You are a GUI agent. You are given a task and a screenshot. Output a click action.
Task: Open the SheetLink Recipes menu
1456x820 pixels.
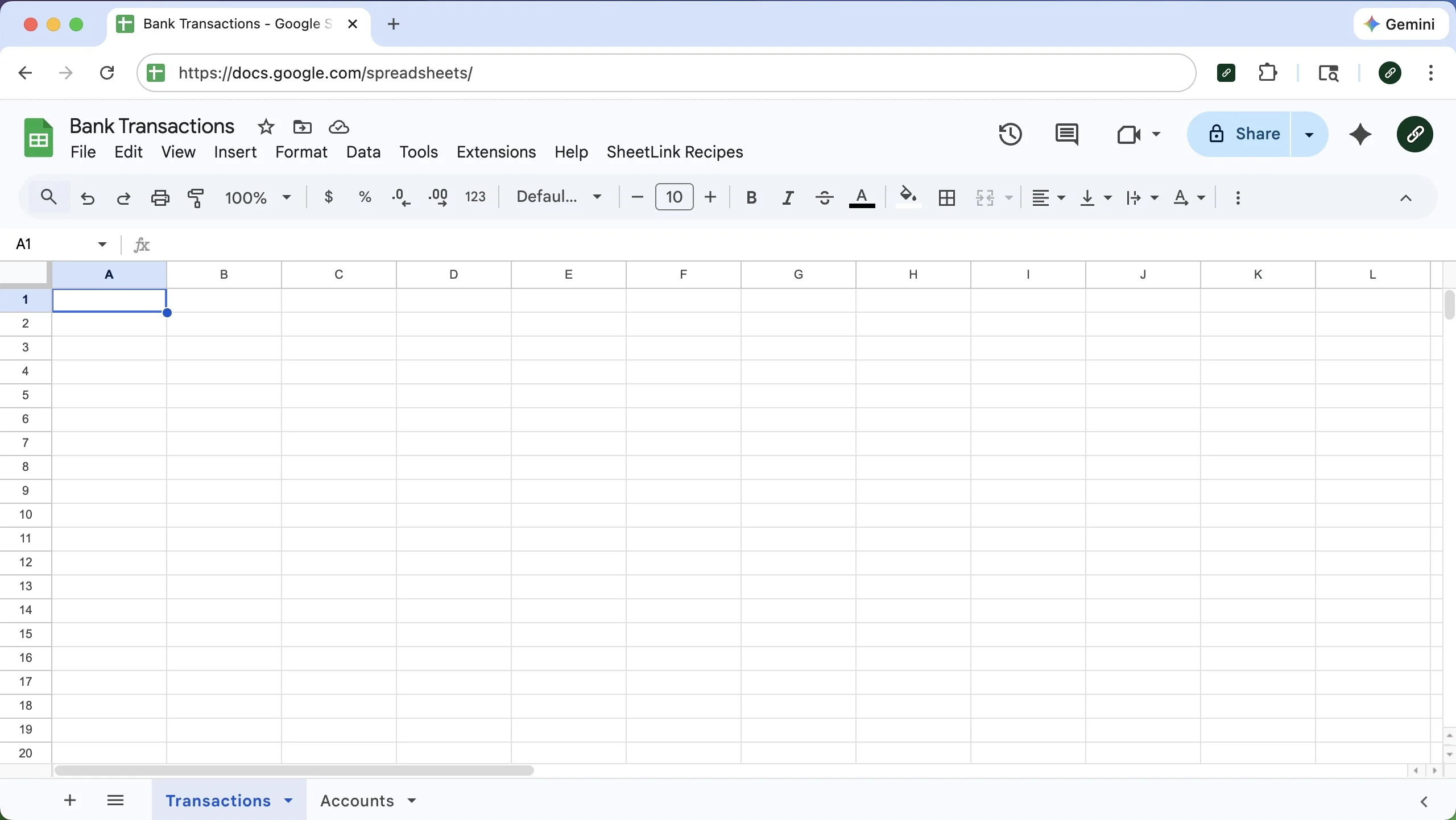coord(675,152)
